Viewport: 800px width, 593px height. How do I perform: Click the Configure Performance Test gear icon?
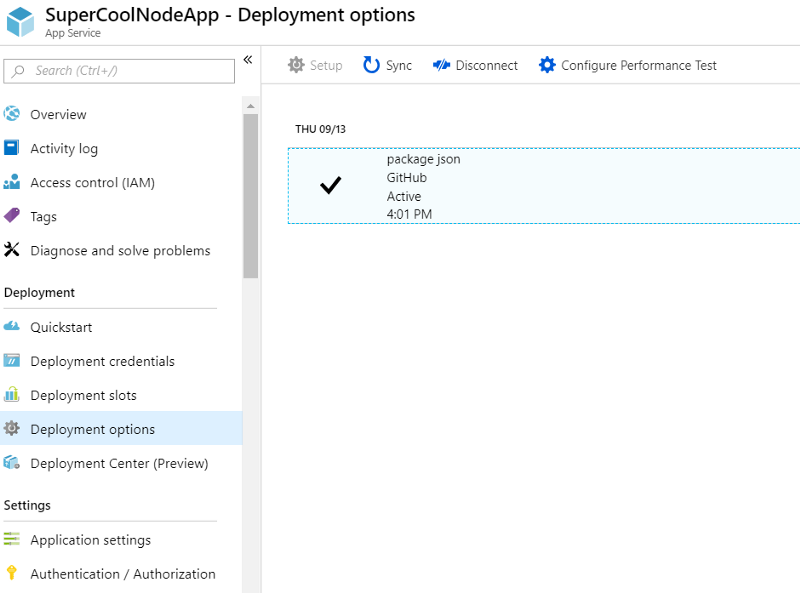[547, 65]
